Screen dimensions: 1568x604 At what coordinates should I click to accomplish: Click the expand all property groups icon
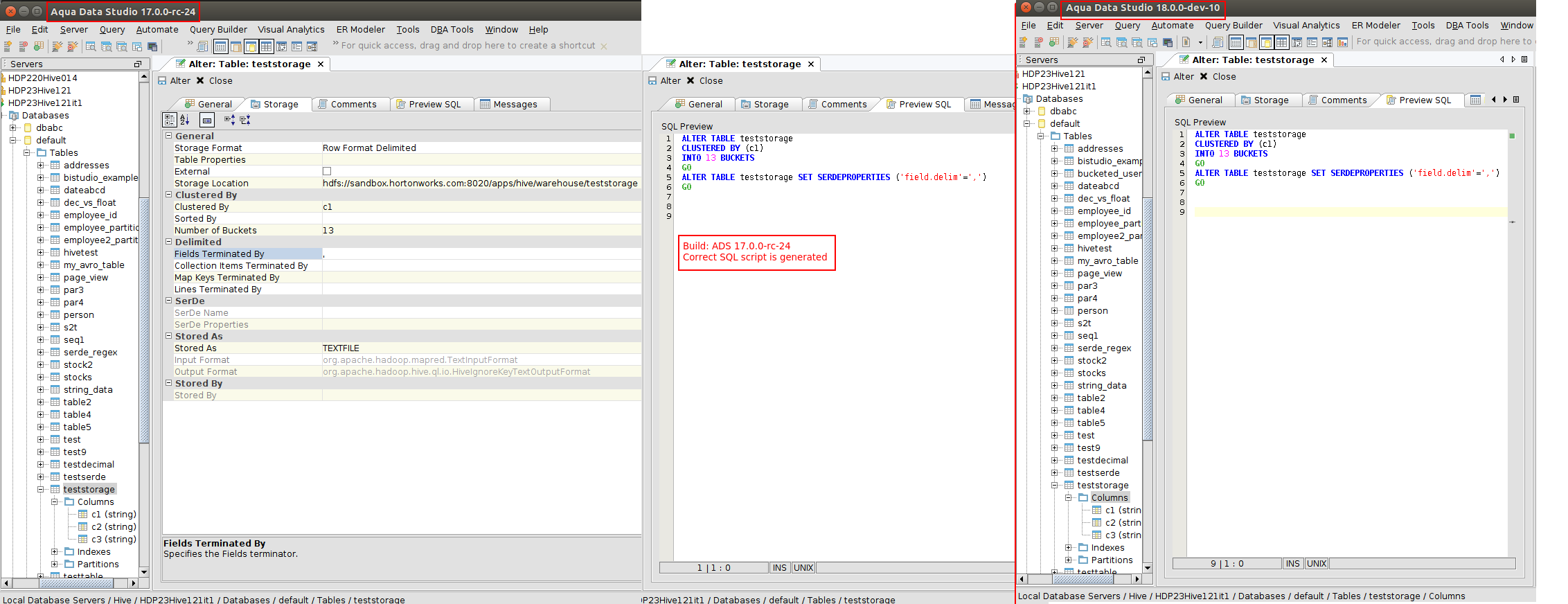click(x=230, y=120)
